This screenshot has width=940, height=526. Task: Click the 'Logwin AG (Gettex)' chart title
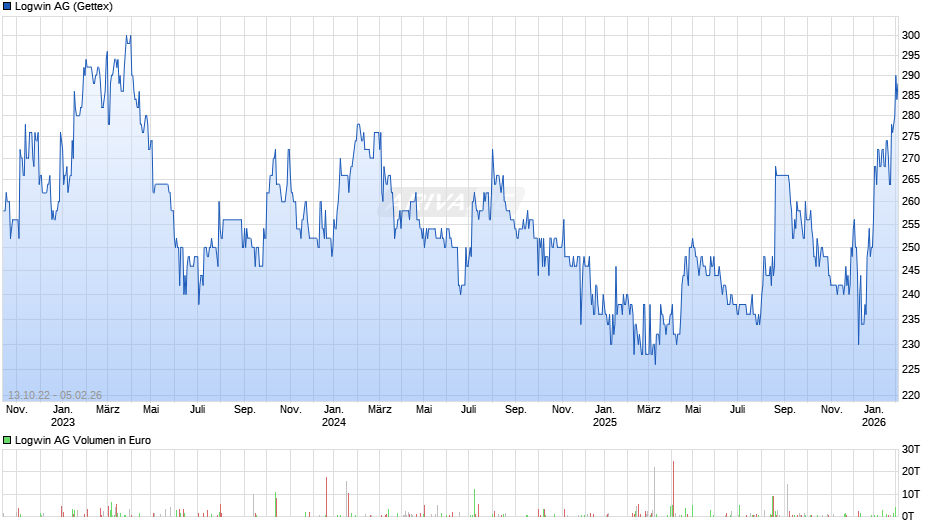pos(64,7)
